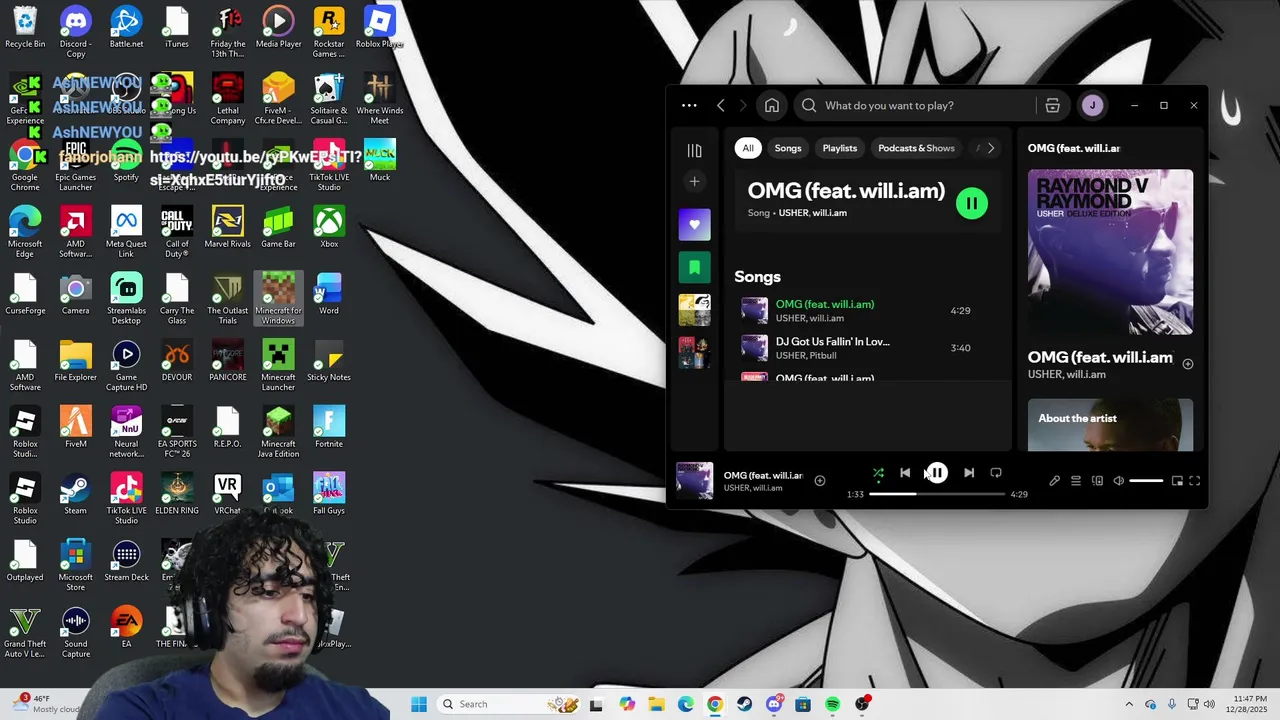The image size is (1280, 720).
Task: Select the All filter chip
Action: click(x=747, y=148)
